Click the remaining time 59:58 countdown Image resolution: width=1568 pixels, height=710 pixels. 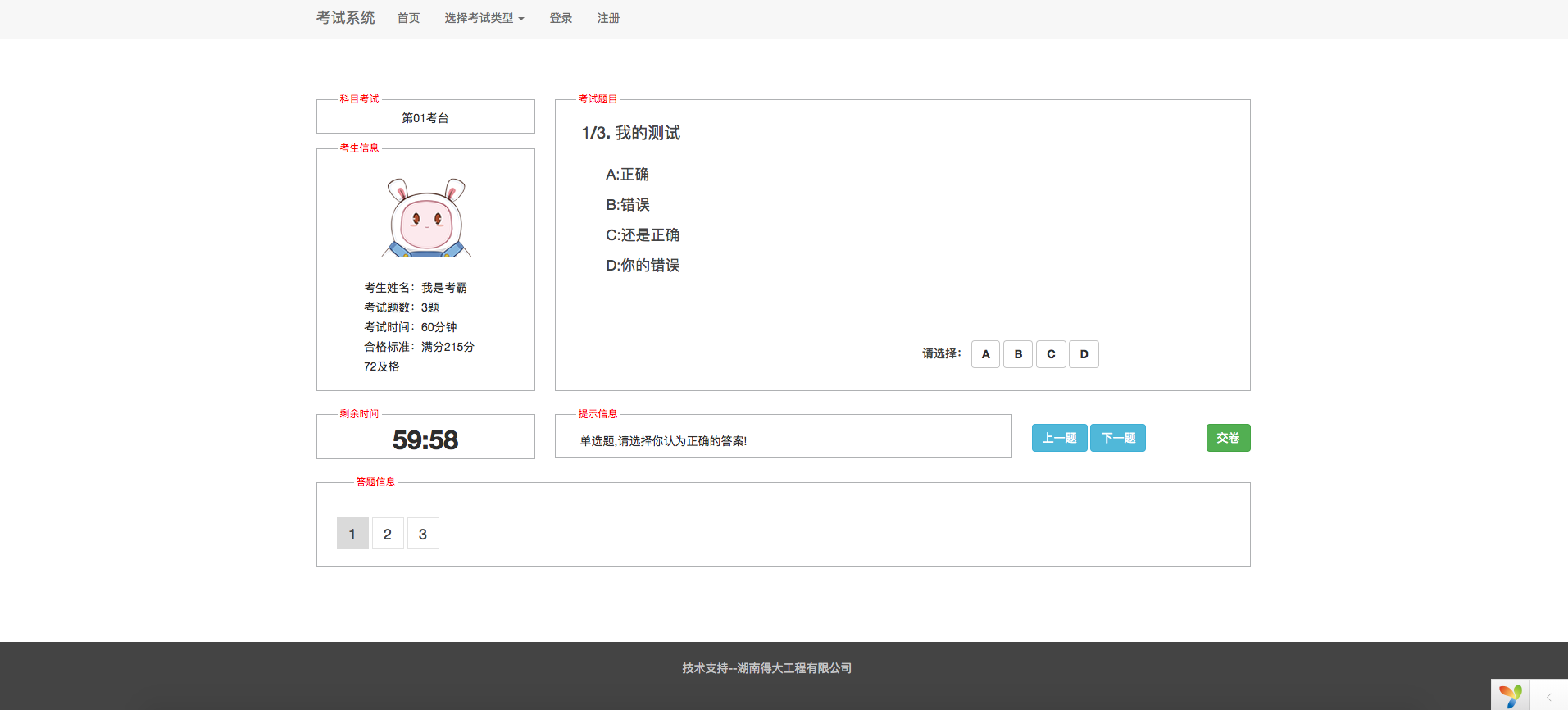tap(425, 440)
